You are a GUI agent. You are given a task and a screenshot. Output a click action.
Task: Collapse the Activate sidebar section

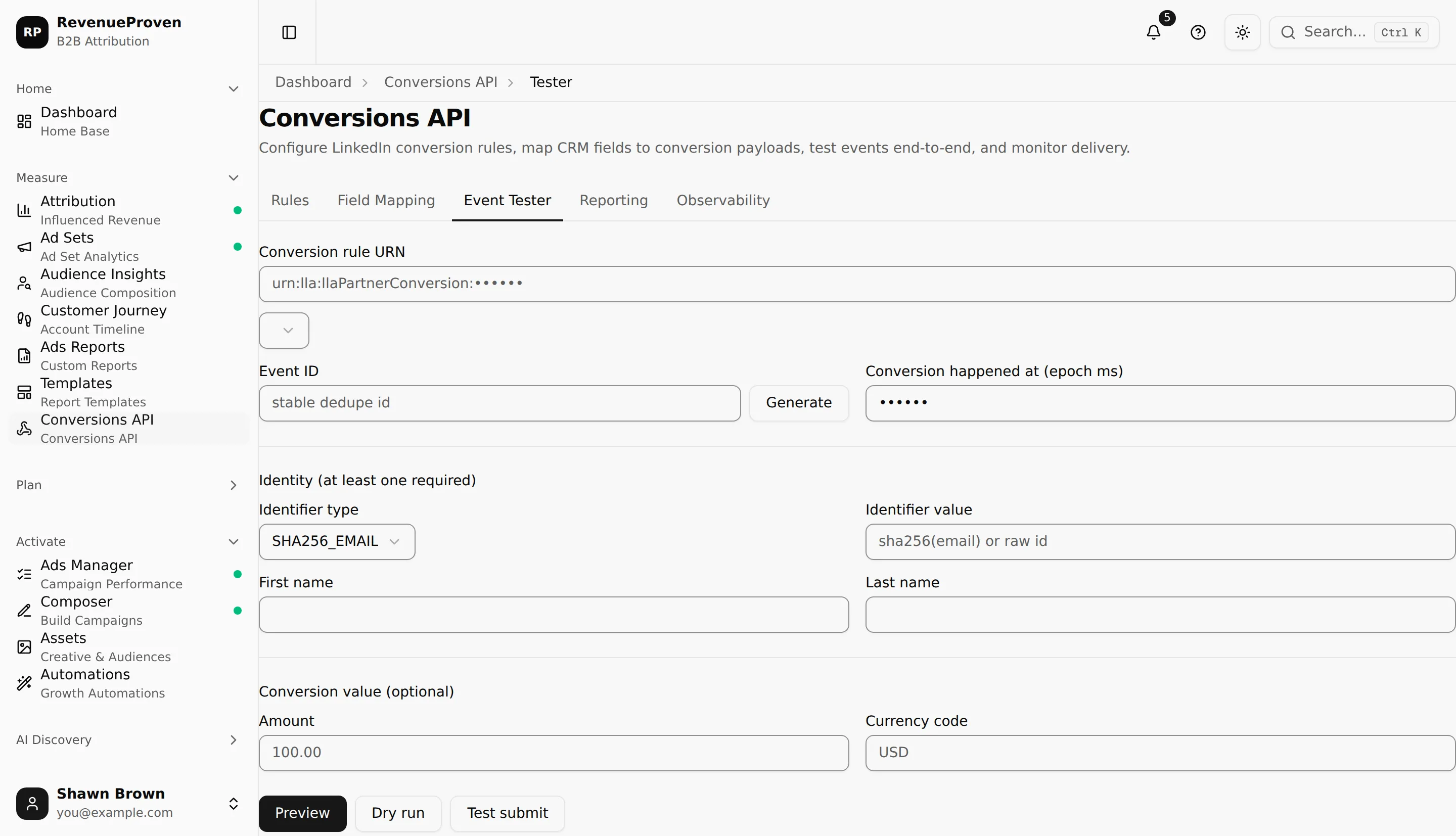[233, 542]
